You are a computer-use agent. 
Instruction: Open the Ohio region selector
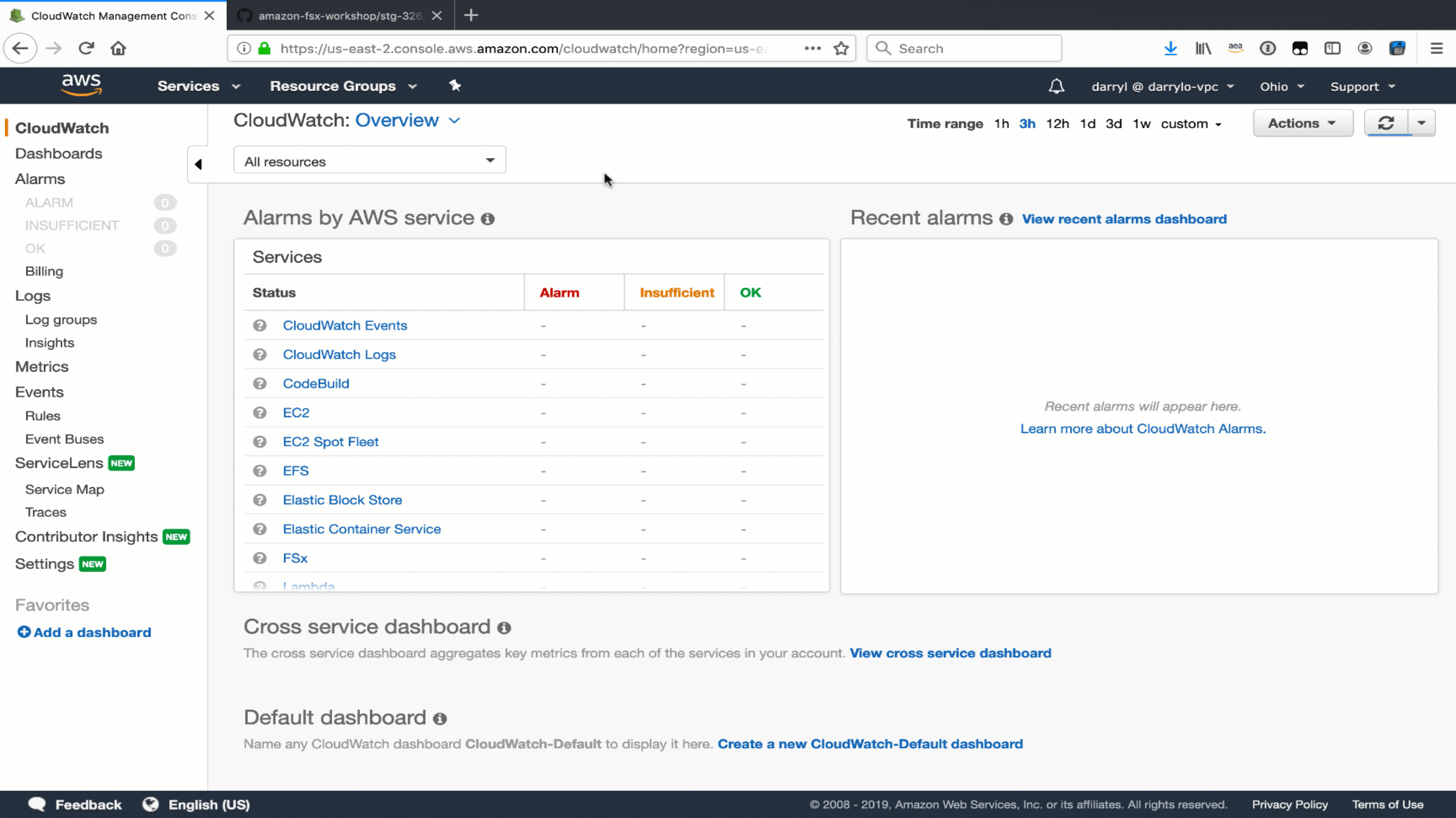pos(1281,86)
